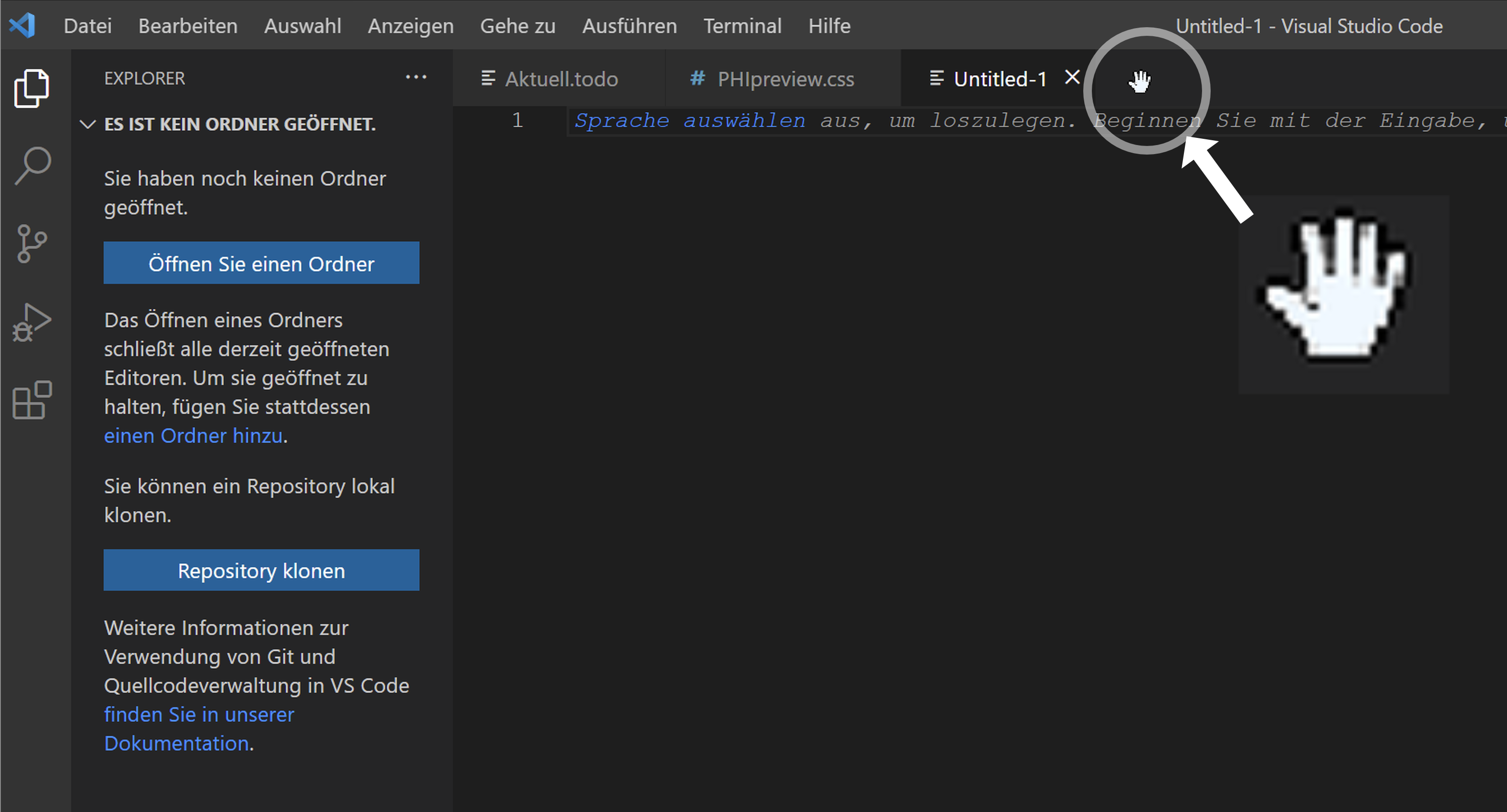Click 'Sie können ein Repository lokal klonen' text
The width and height of the screenshot is (1507, 812).
click(249, 501)
